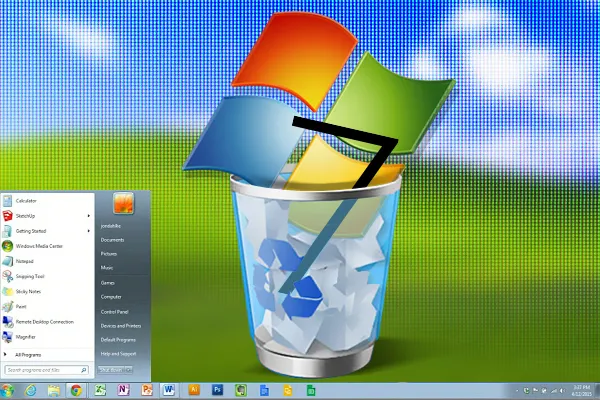The width and height of the screenshot is (600, 400).
Task: Click the network signal tray icon
Action: point(553,391)
